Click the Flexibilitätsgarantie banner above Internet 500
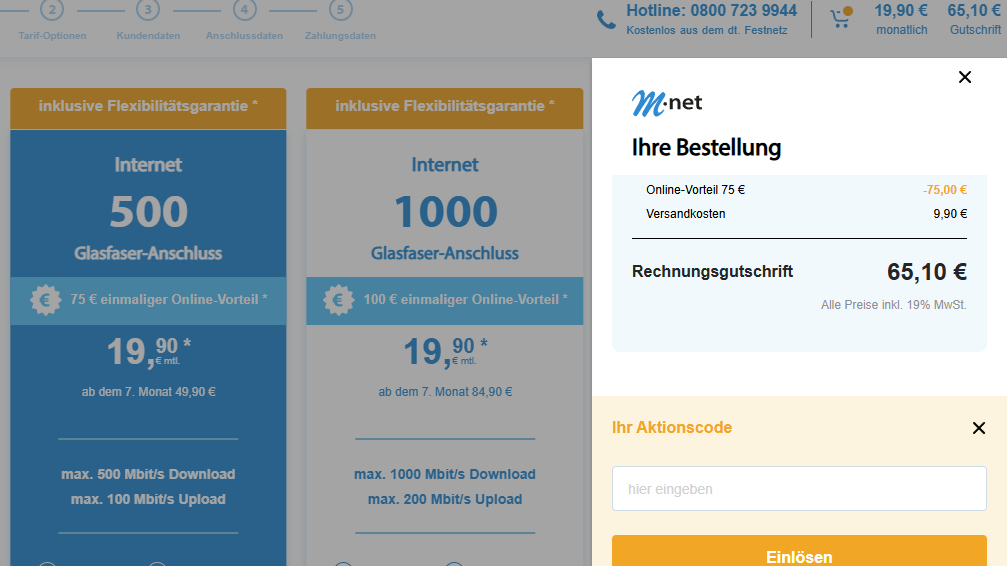1007x566 pixels. point(148,107)
